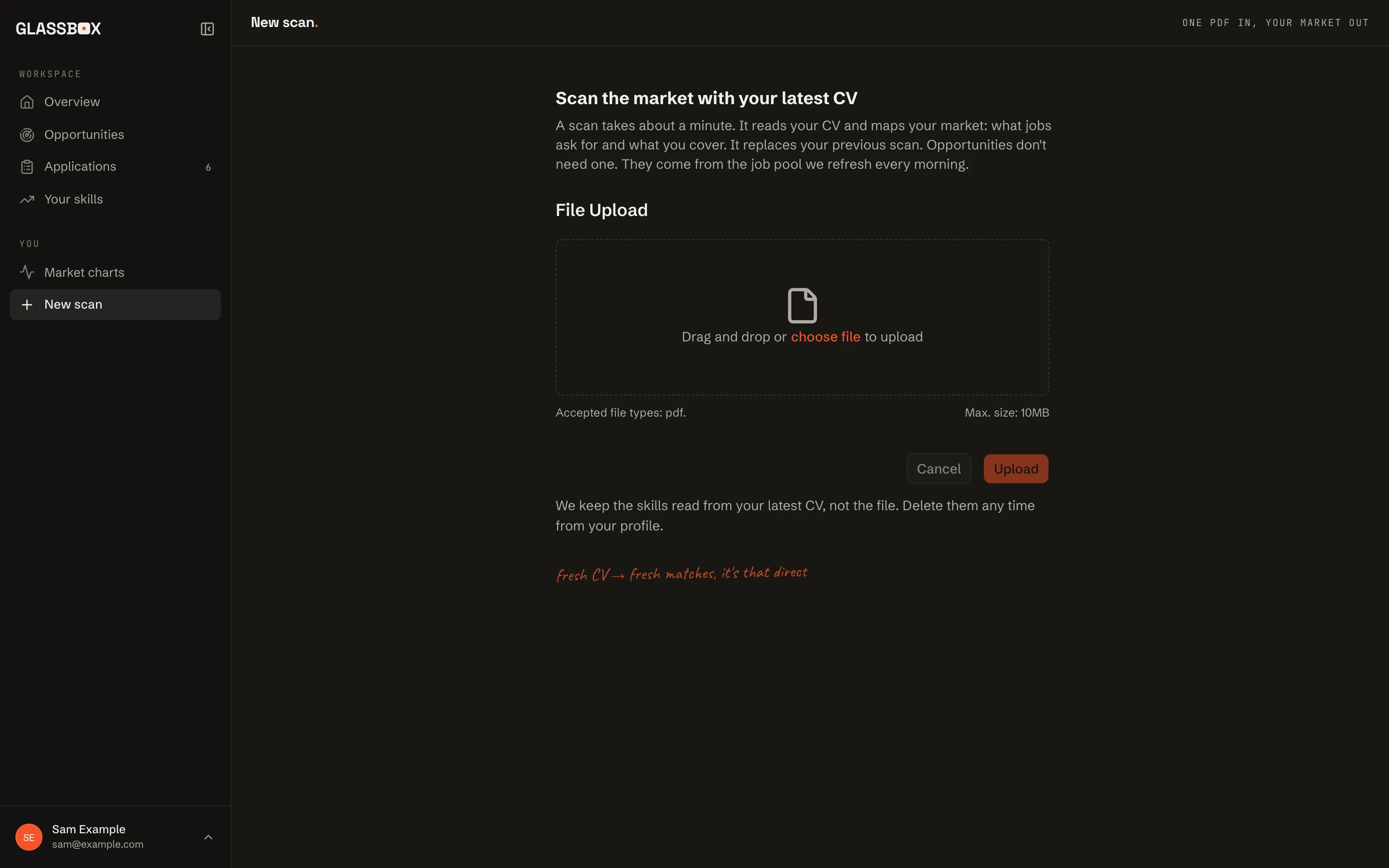1389x868 pixels.
Task: Expand the Sam Example account menu chevron
Action: 208,837
